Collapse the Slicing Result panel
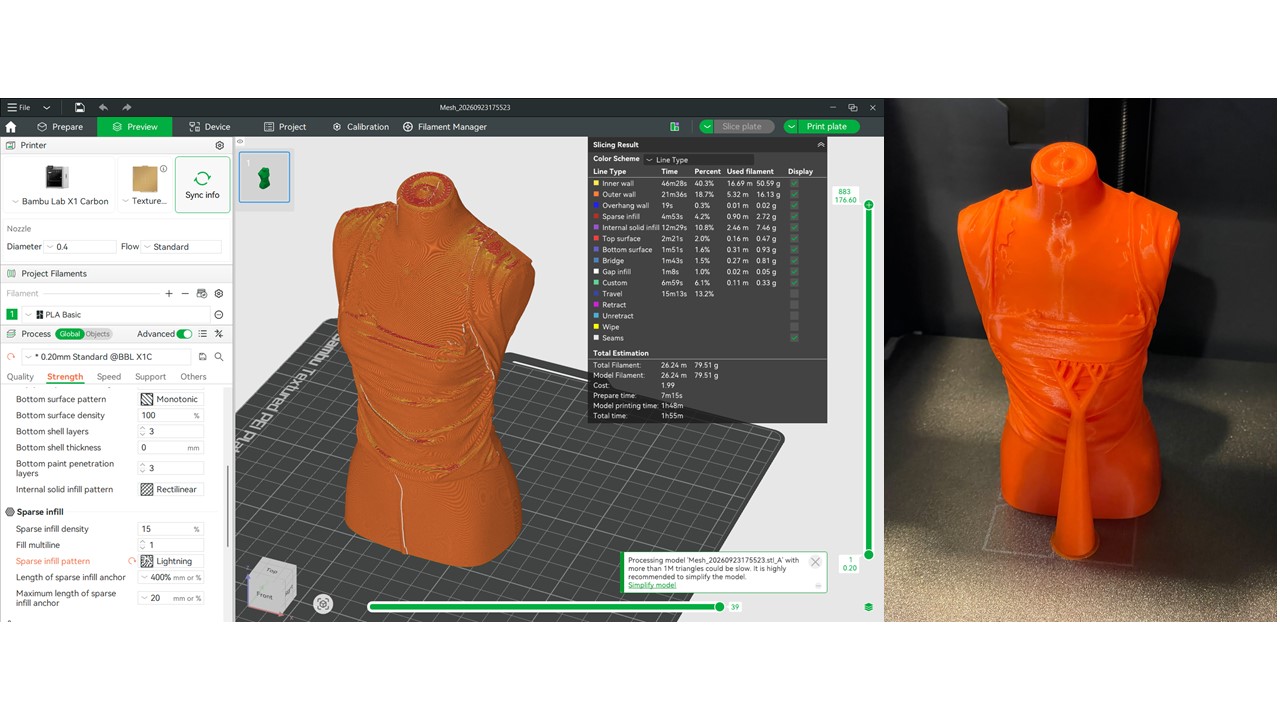This screenshot has width=1280, height=720. click(x=821, y=145)
